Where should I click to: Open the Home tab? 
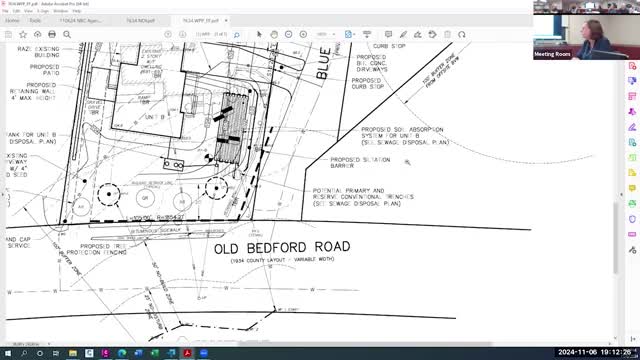[12, 20]
